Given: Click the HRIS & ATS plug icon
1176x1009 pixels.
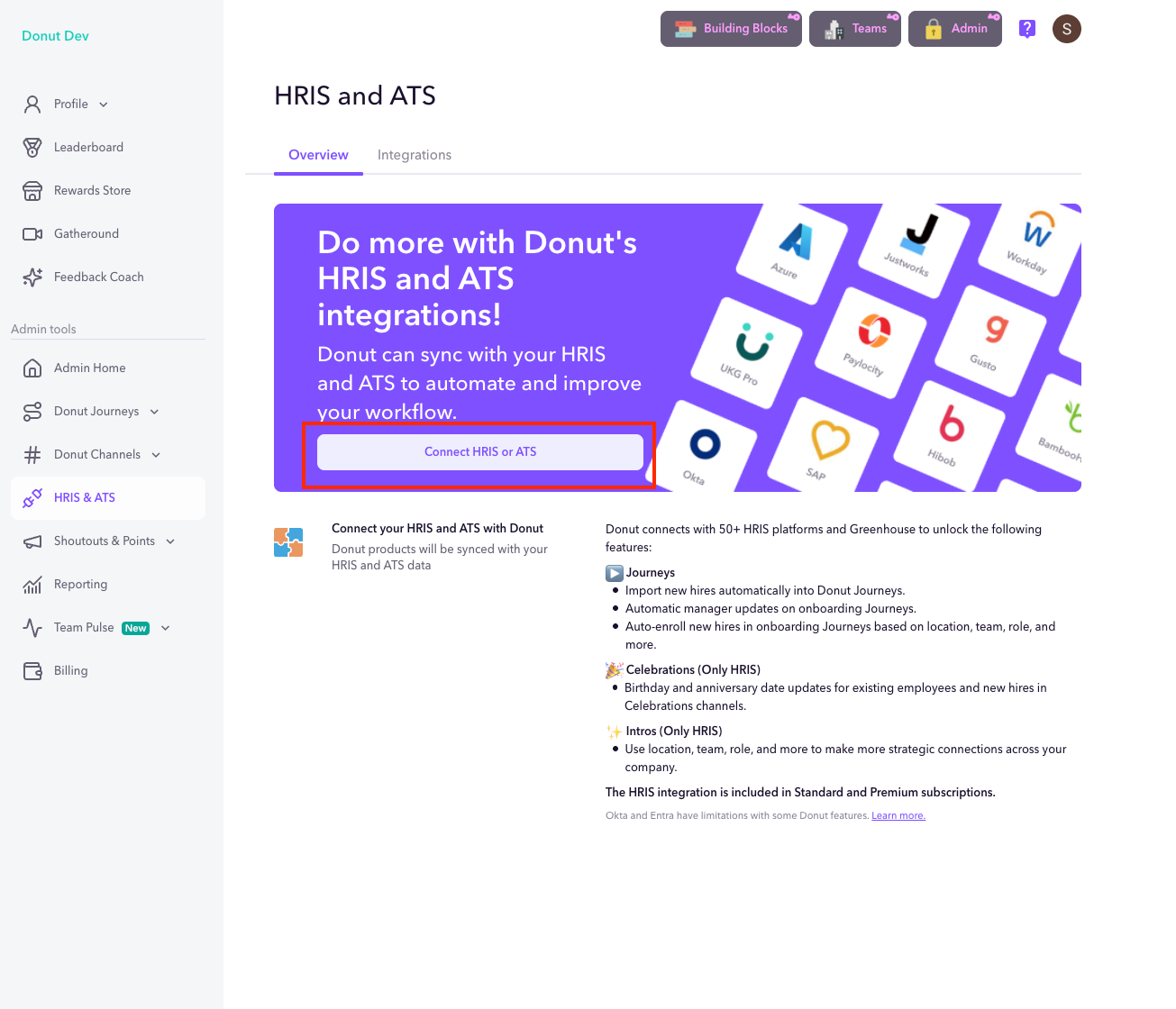Looking at the screenshot, I should (32, 498).
